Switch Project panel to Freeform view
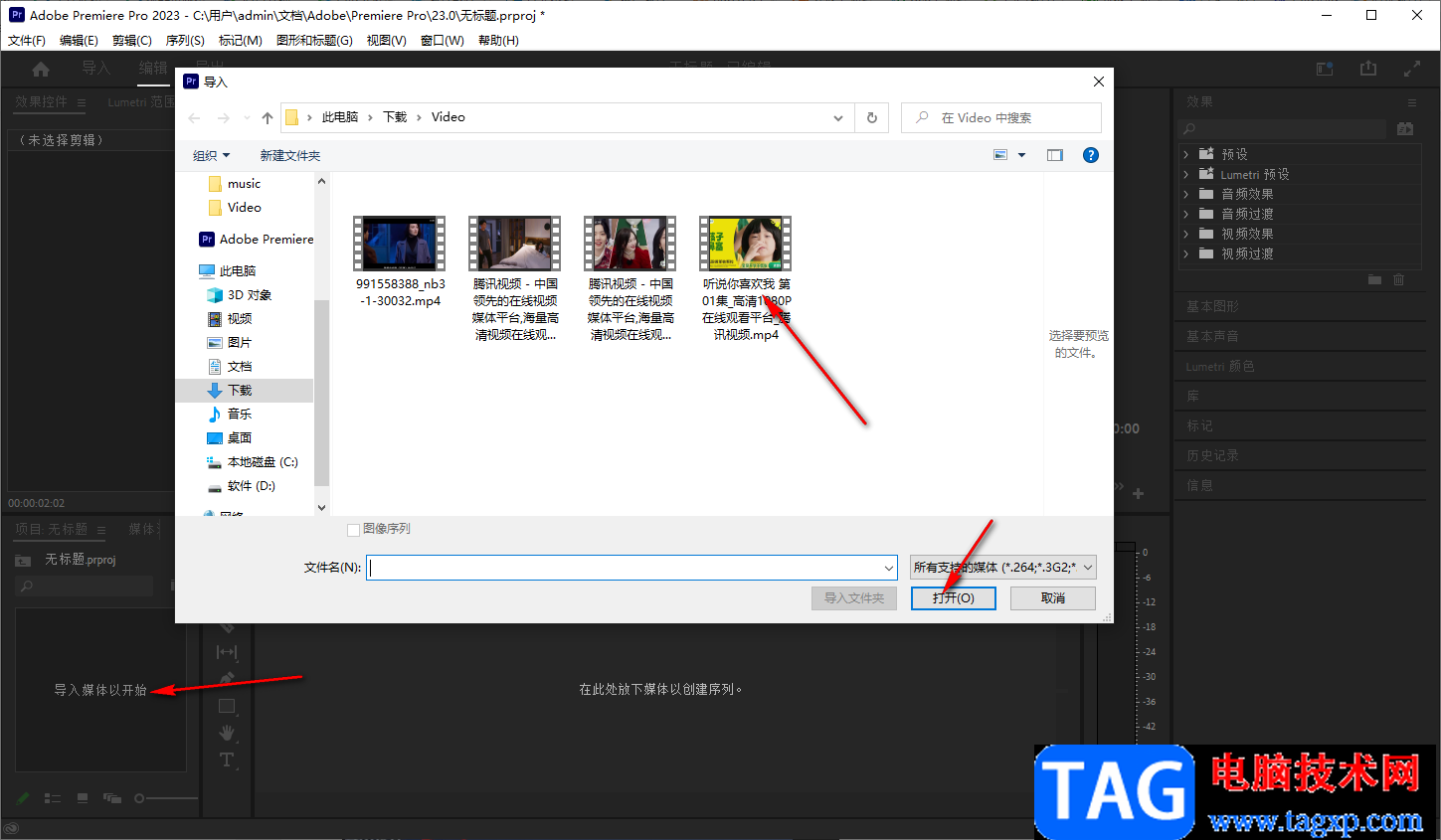 click(112, 798)
